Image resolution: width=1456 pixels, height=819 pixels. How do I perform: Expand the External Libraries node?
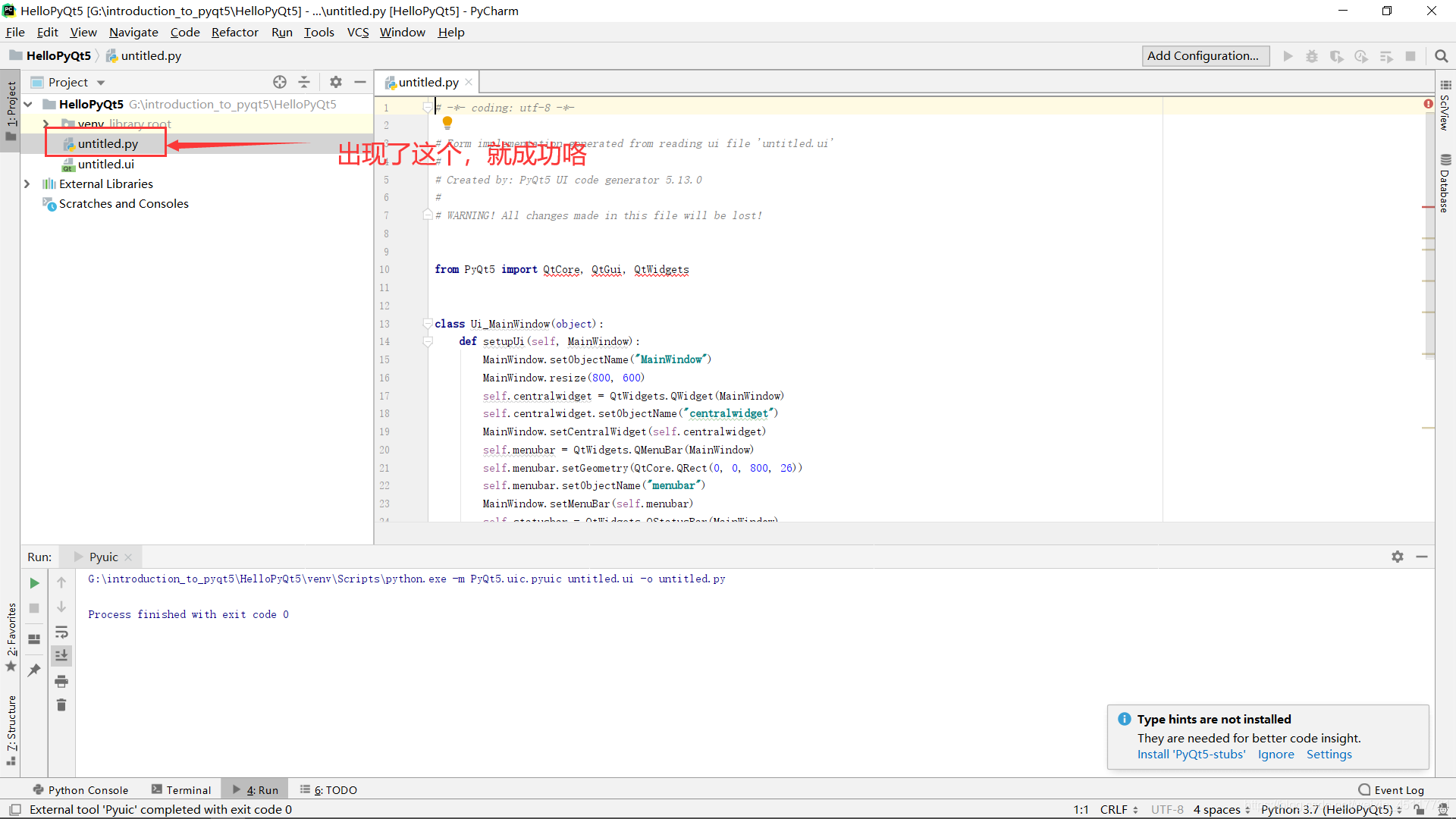pos(27,184)
